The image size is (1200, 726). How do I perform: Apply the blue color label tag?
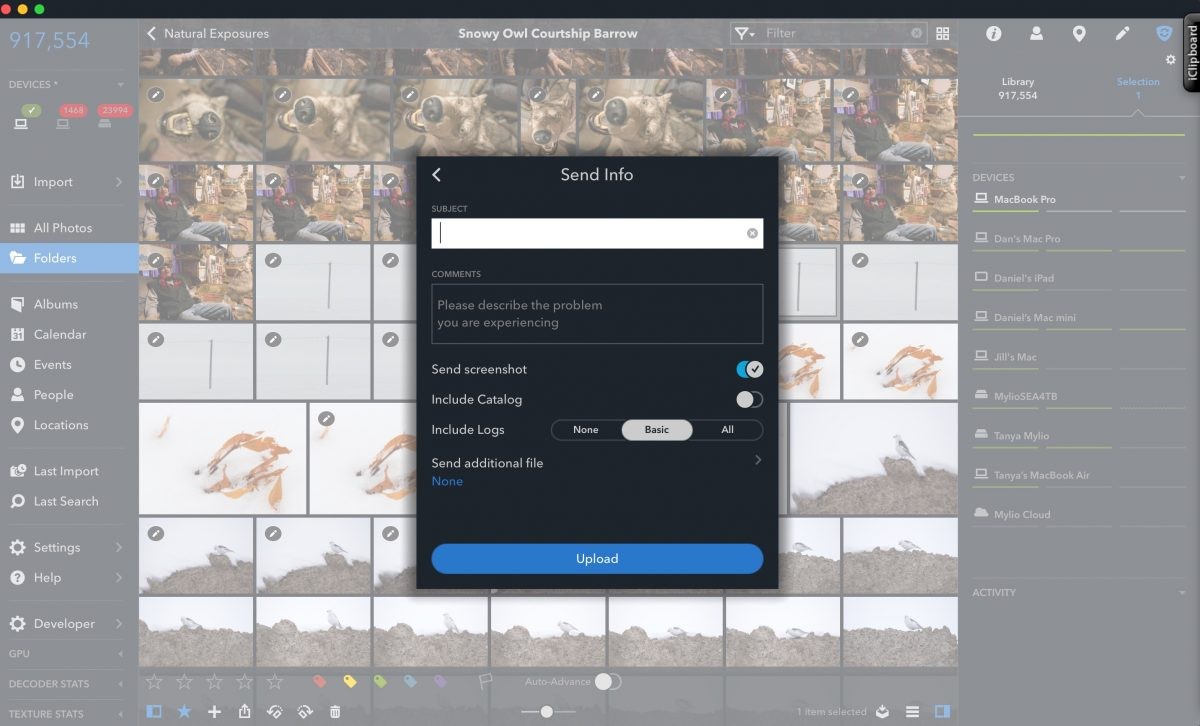tap(410, 681)
